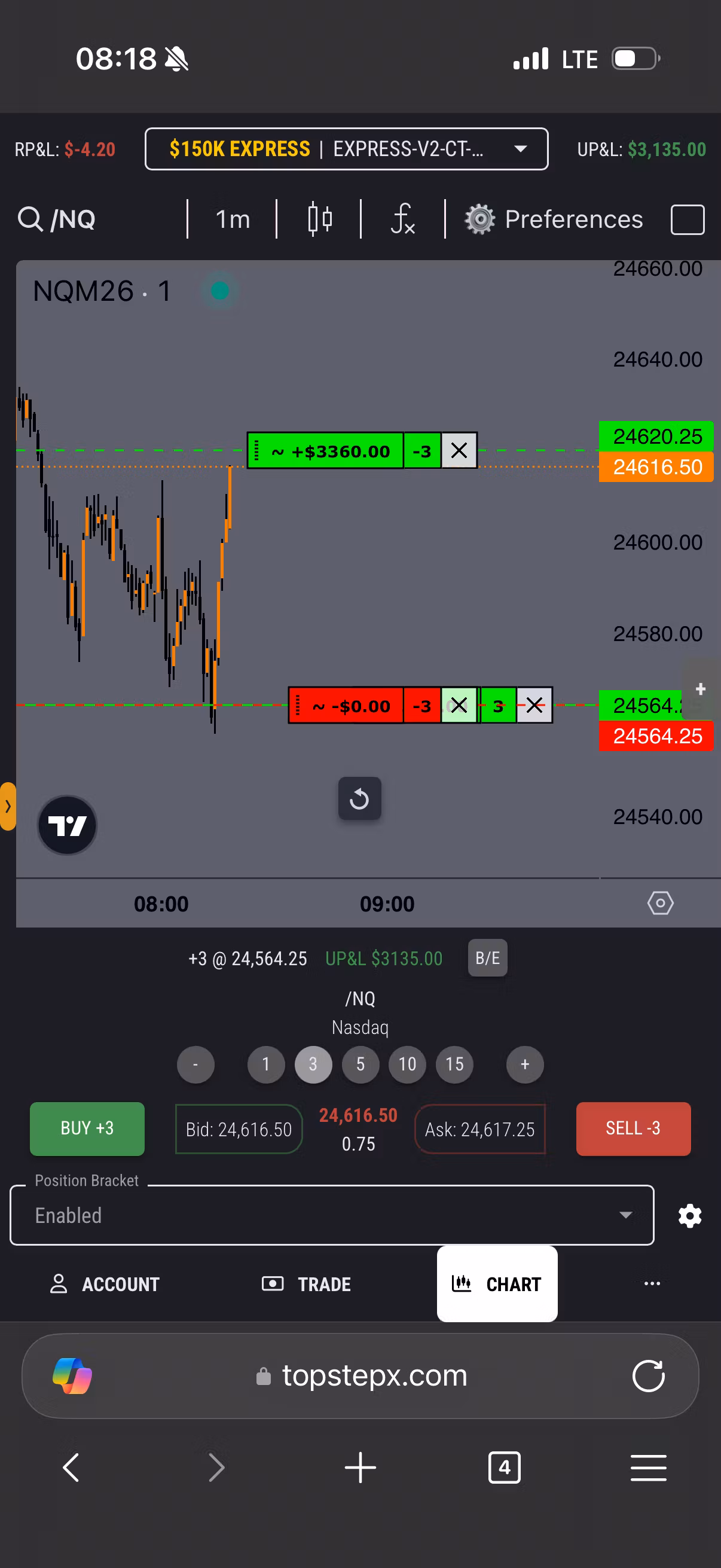
Task: Open the /NQ symbol search
Action: pyautogui.click(x=57, y=219)
